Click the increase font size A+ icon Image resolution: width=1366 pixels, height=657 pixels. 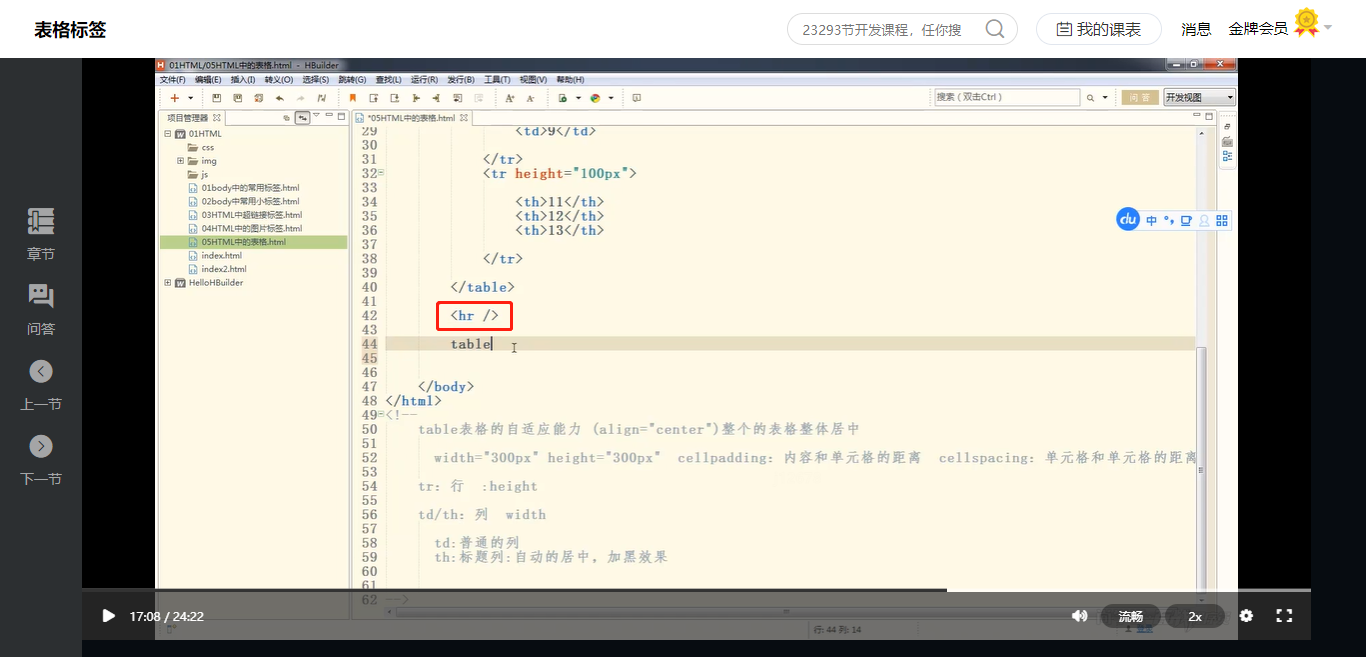(509, 98)
